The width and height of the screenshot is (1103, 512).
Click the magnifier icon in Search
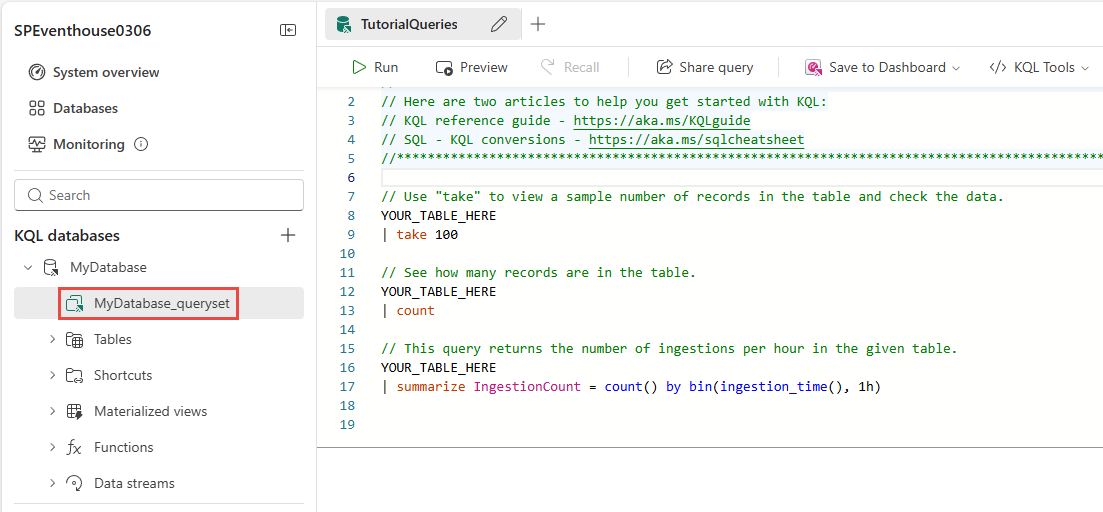click(x=35, y=196)
